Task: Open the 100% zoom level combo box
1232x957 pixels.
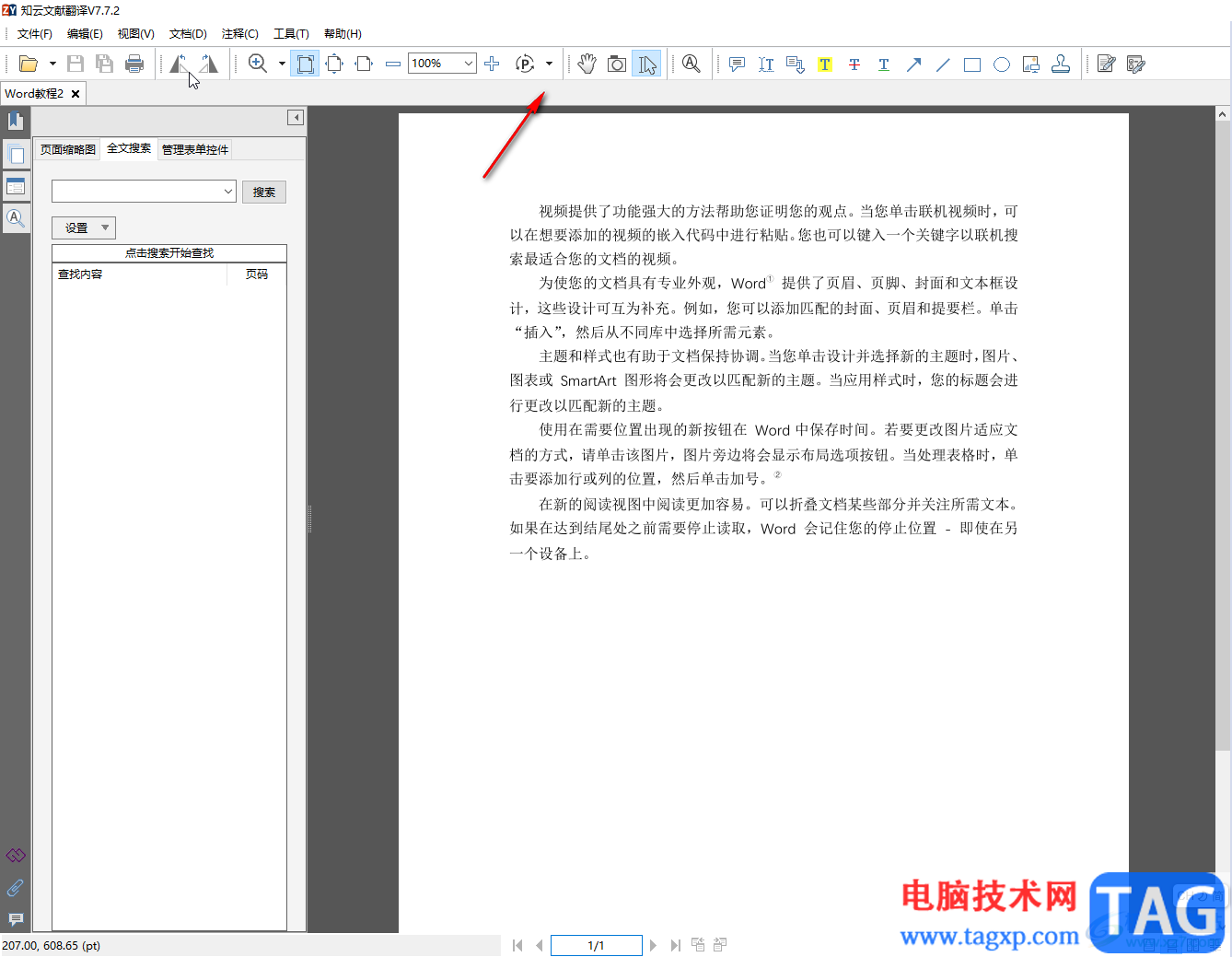Action: (x=442, y=64)
